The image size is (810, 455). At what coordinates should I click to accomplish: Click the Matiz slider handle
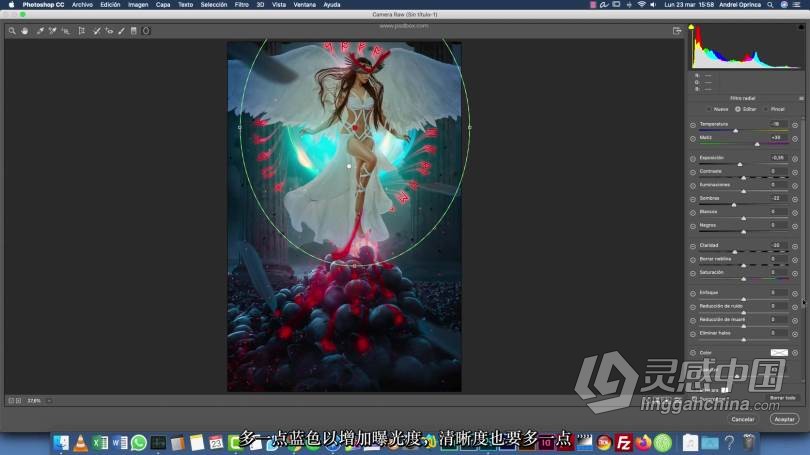pyautogui.click(x=757, y=144)
